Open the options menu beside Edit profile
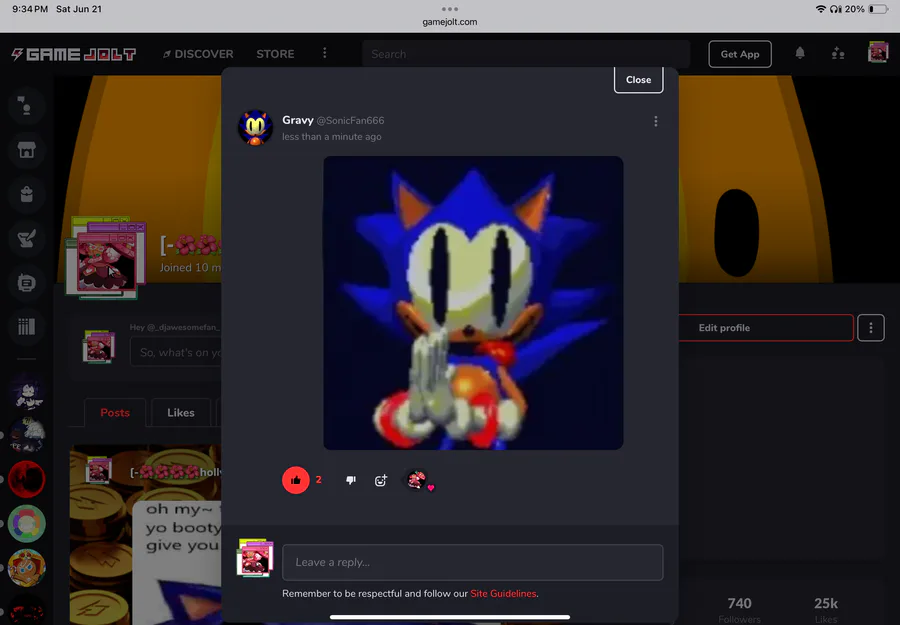Viewport: 900px width, 625px height. 871,328
